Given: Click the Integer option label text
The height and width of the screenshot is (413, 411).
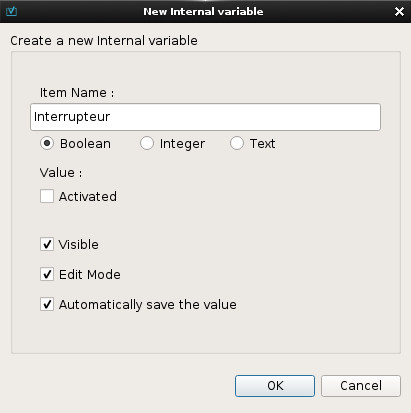Looking at the screenshot, I should (x=182, y=144).
